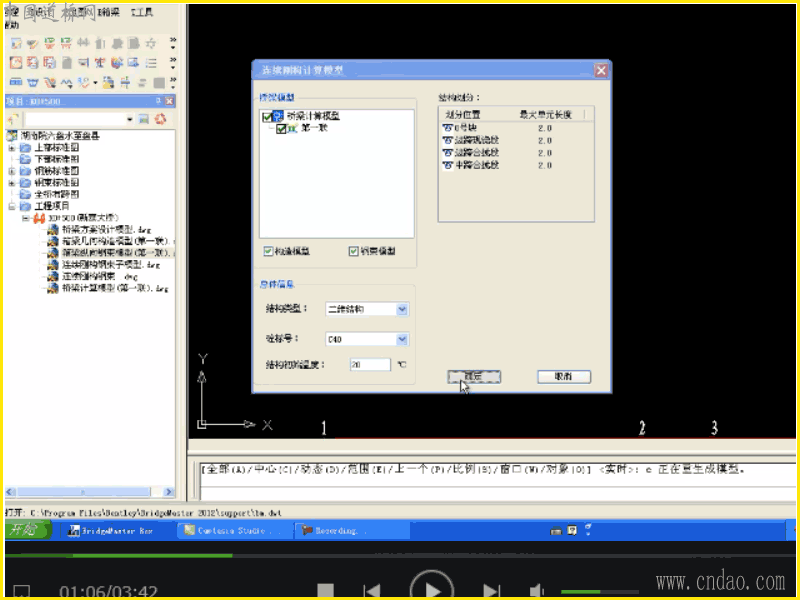
Task: Click the 湖南院六盘水至盘县 root node
Action: pos(60,136)
